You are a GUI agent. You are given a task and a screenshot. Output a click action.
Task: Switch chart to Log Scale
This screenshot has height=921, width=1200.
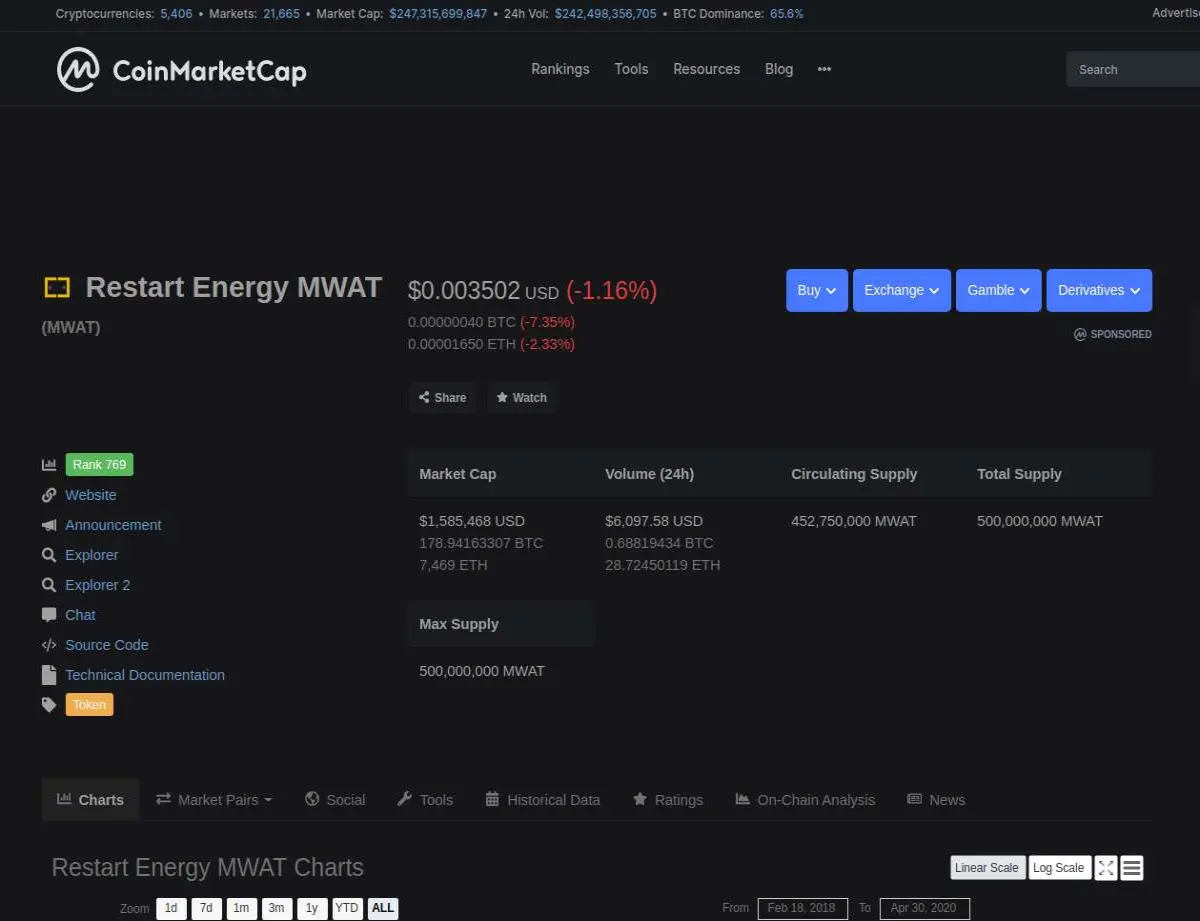1058,868
